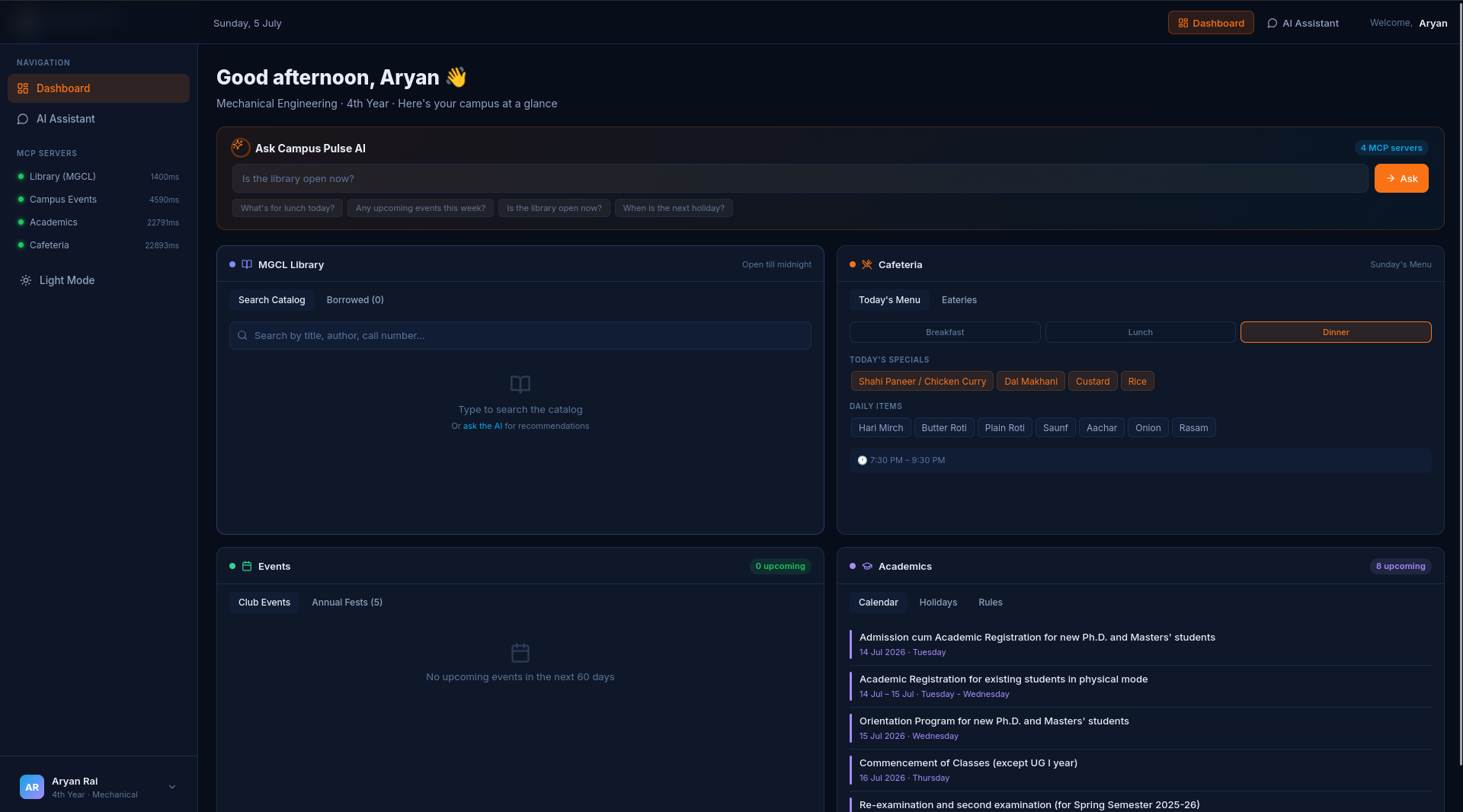Click the Cafeteria utensils icon
Viewport: 1463px width, 812px height.
coord(867,264)
